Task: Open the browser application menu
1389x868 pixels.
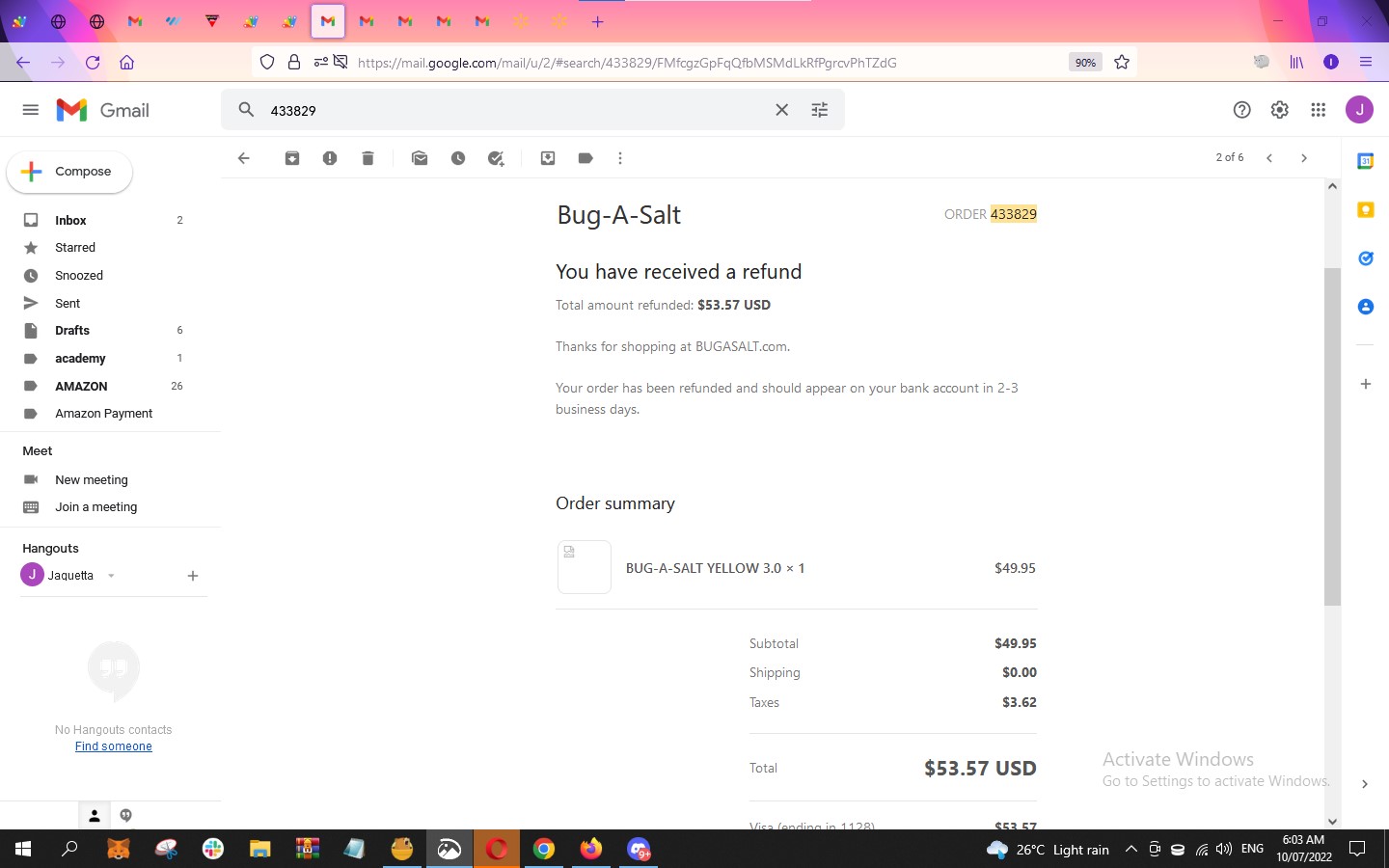Action: (x=1366, y=62)
